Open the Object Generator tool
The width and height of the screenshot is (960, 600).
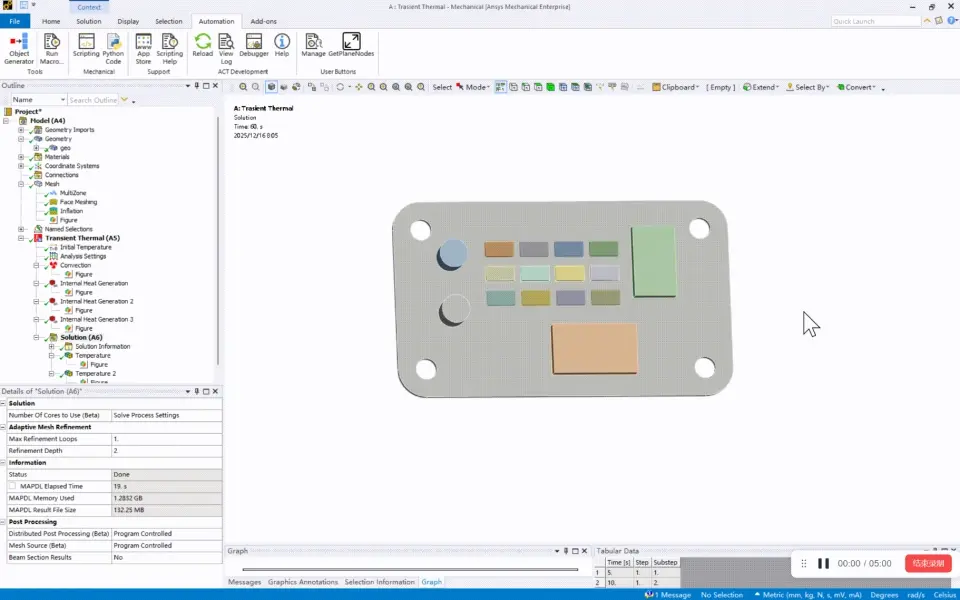(19, 48)
